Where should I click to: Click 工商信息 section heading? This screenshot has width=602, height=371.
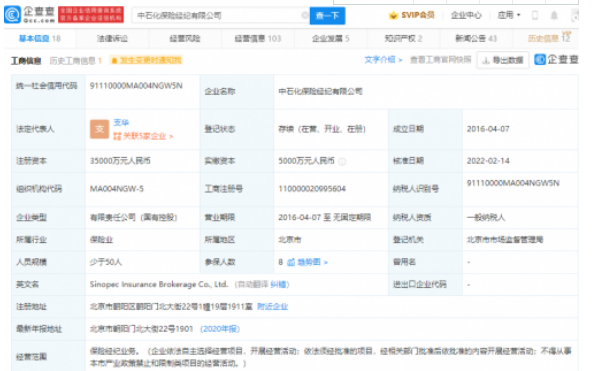pyautogui.click(x=26, y=61)
